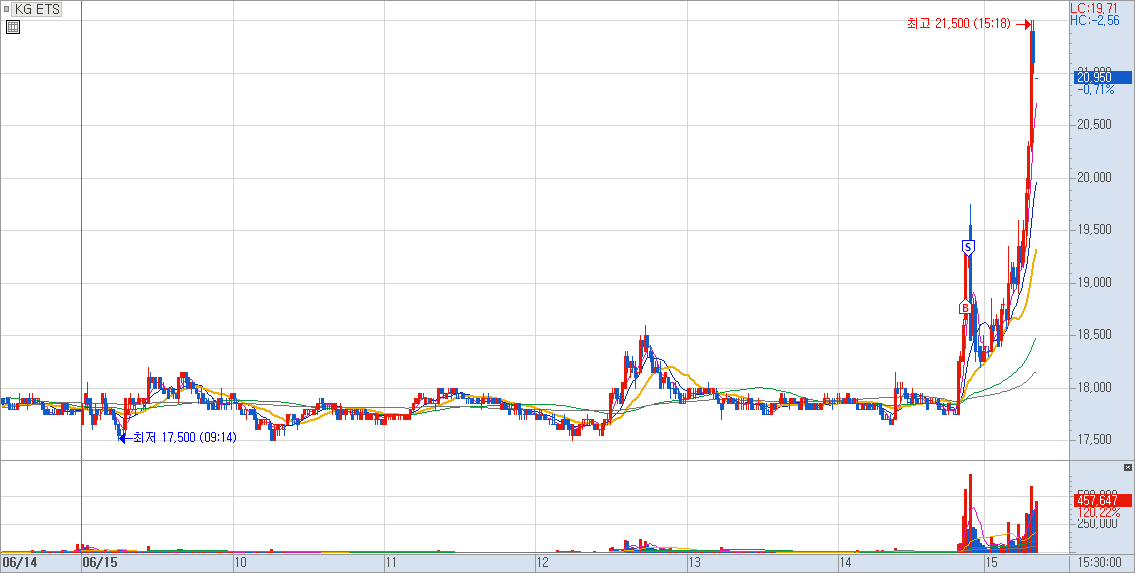Click the -0.71% change value

(1095, 90)
